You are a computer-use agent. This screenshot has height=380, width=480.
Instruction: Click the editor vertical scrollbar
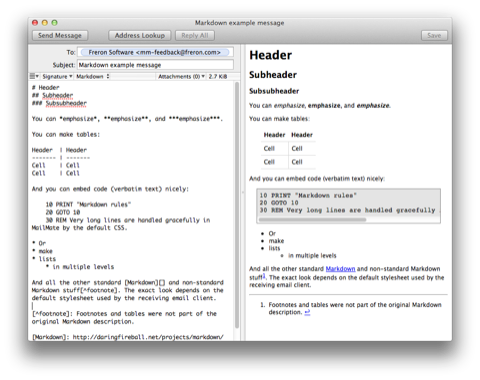(x=237, y=205)
